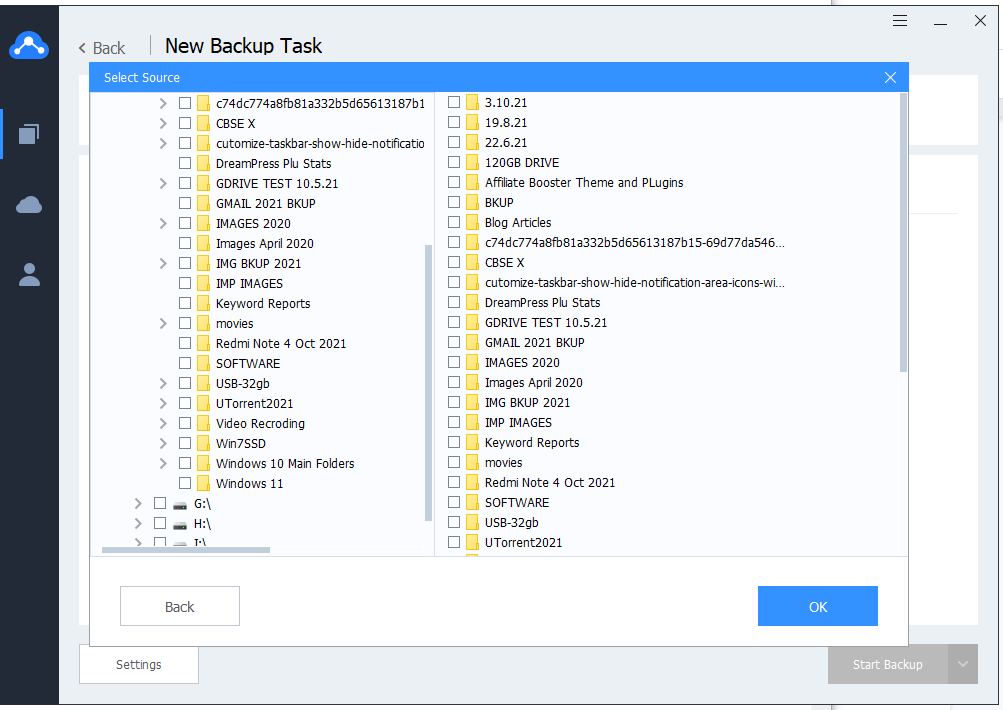1003x710 pixels.
Task: Click the cloud app logo icon
Action: point(29,46)
